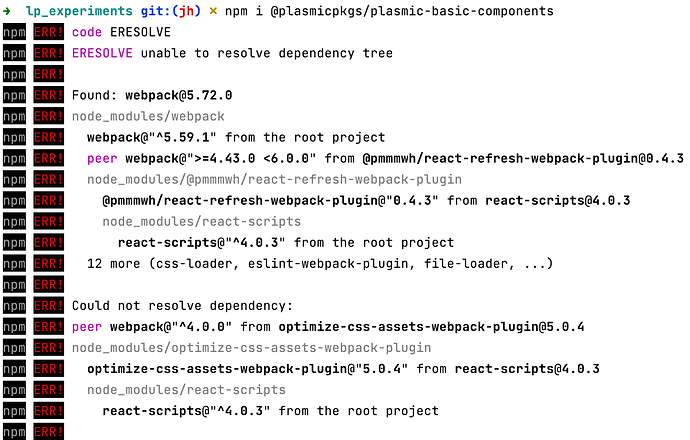Click 'Found: webpack@5.72.0' text
Viewport: 690px width, 440px height.
click(x=152, y=95)
